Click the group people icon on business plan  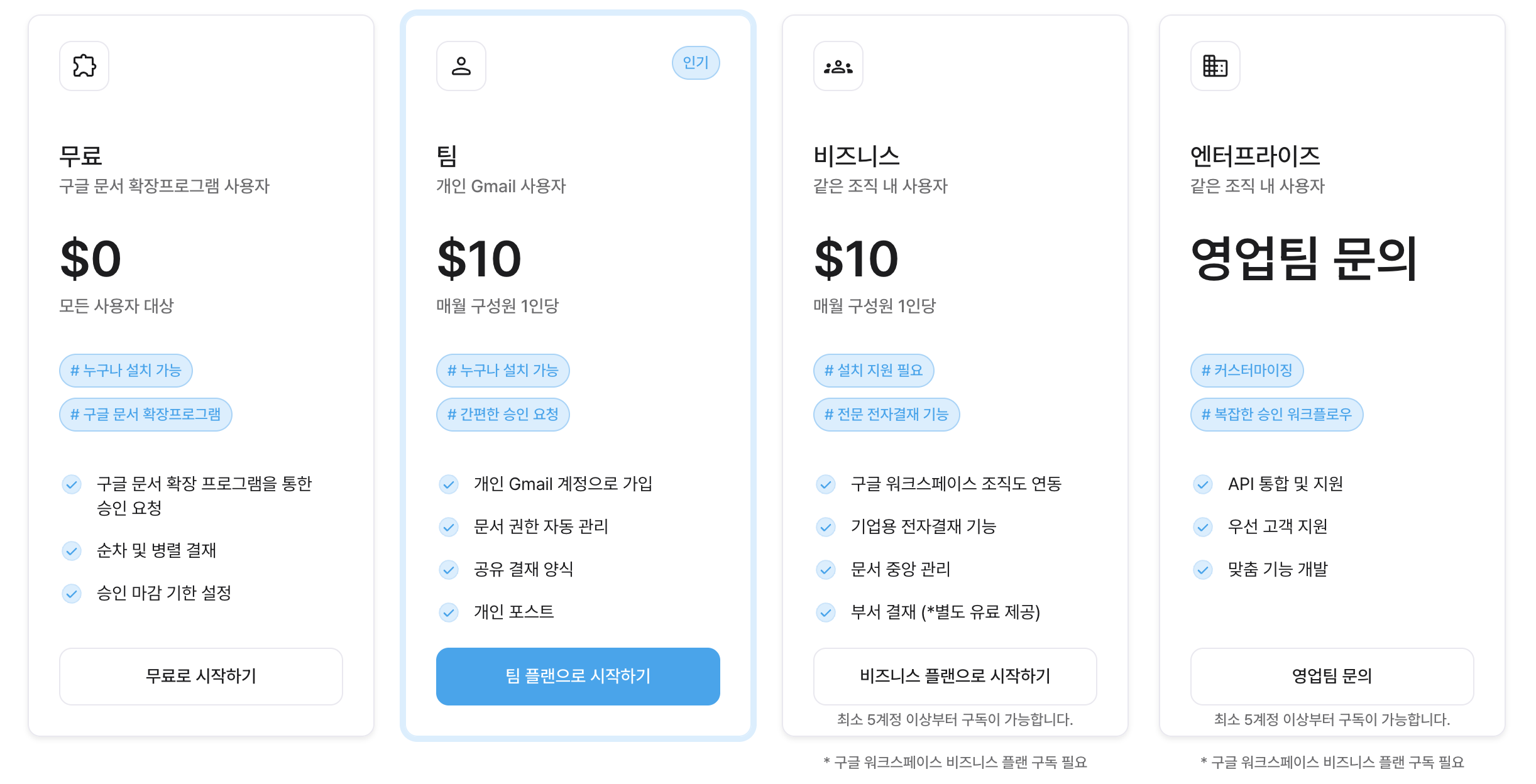point(838,66)
